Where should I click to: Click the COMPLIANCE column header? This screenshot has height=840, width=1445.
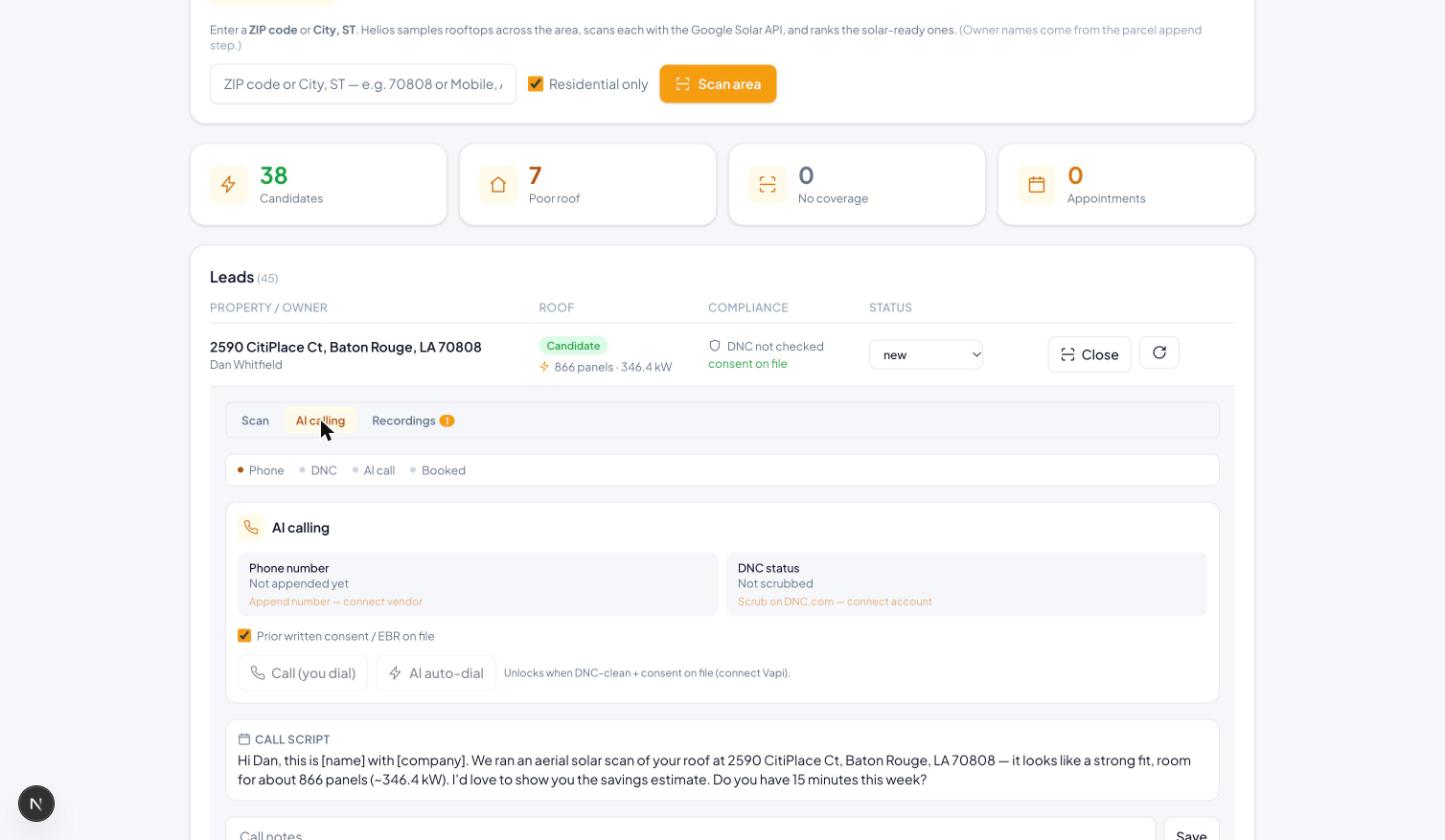click(748, 308)
